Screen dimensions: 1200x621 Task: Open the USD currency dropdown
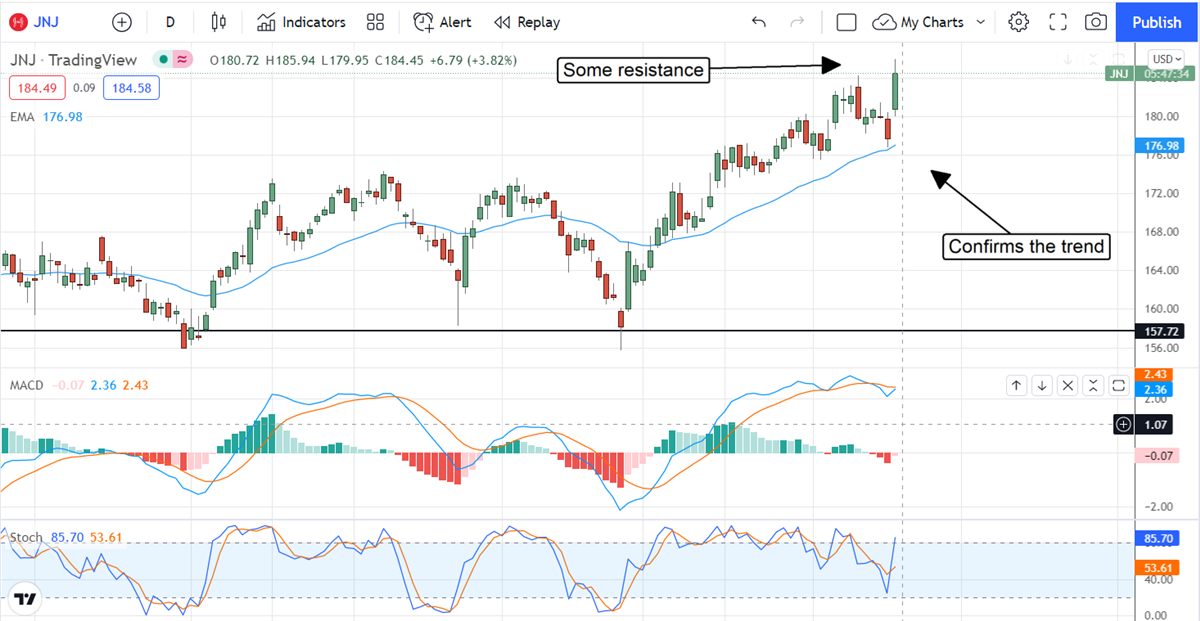(1166, 59)
